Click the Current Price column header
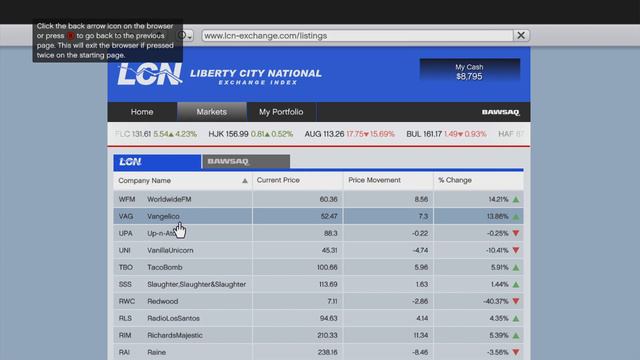The image size is (640, 360). [298, 180]
